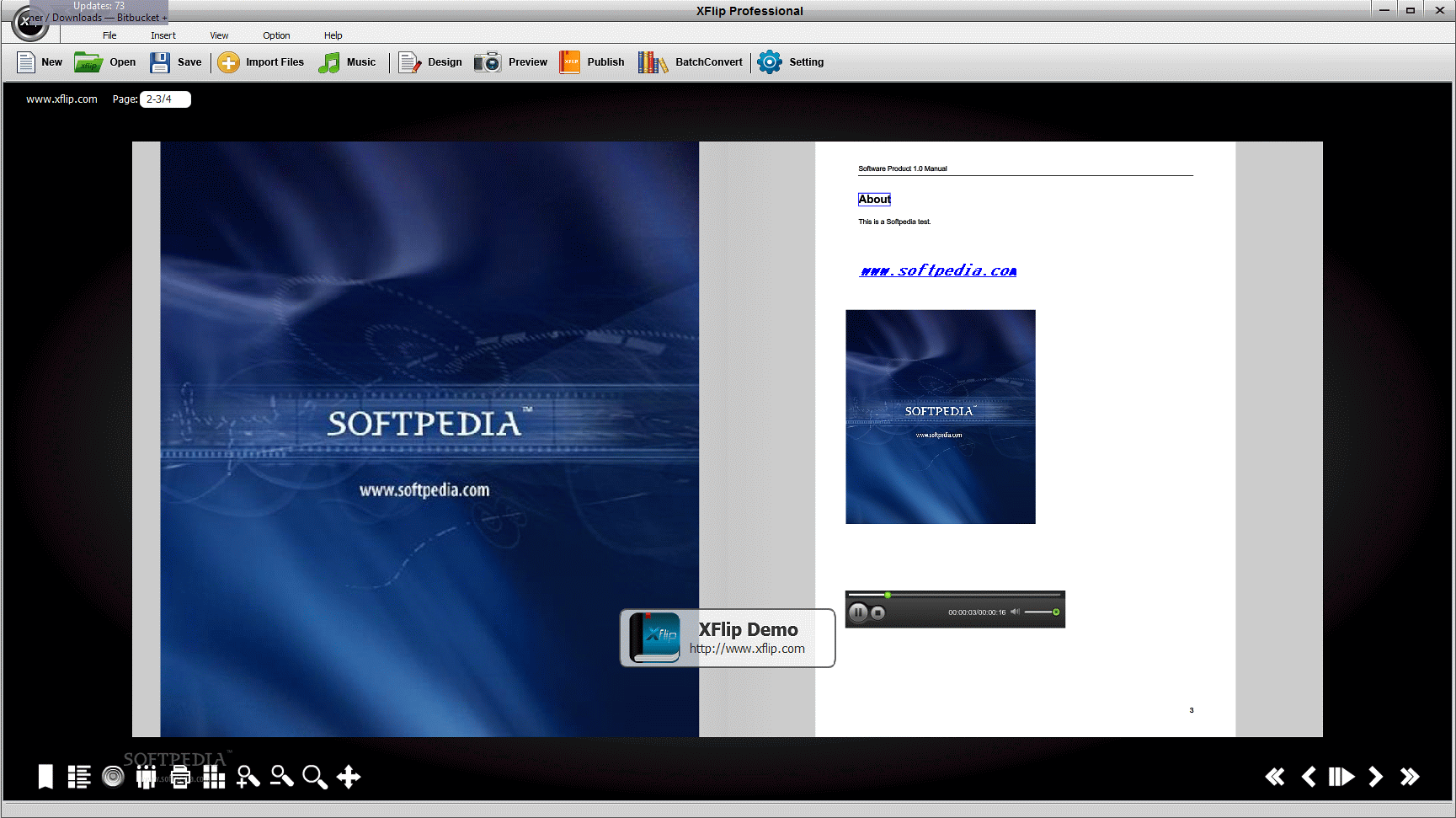Publish the flipbook
Image resolution: width=1456 pixels, height=818 pixels.
pos(592,62)
